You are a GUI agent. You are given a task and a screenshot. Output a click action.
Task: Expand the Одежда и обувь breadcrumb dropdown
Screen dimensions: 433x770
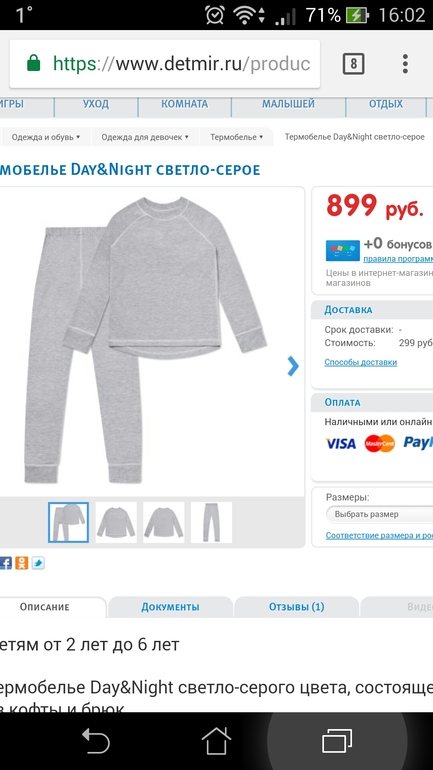point(45,137)
